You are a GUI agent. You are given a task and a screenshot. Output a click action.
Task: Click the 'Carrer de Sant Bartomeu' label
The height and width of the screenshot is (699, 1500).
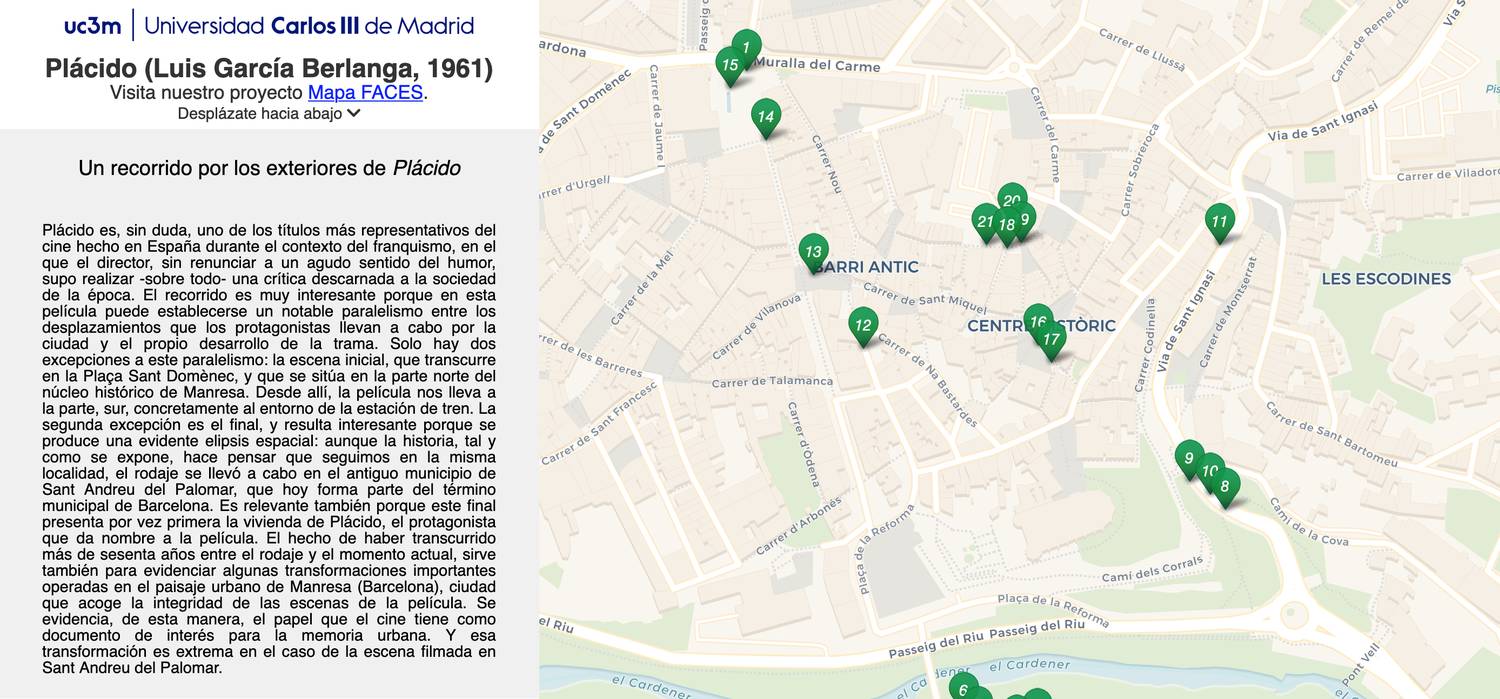tap(1332, 434)
